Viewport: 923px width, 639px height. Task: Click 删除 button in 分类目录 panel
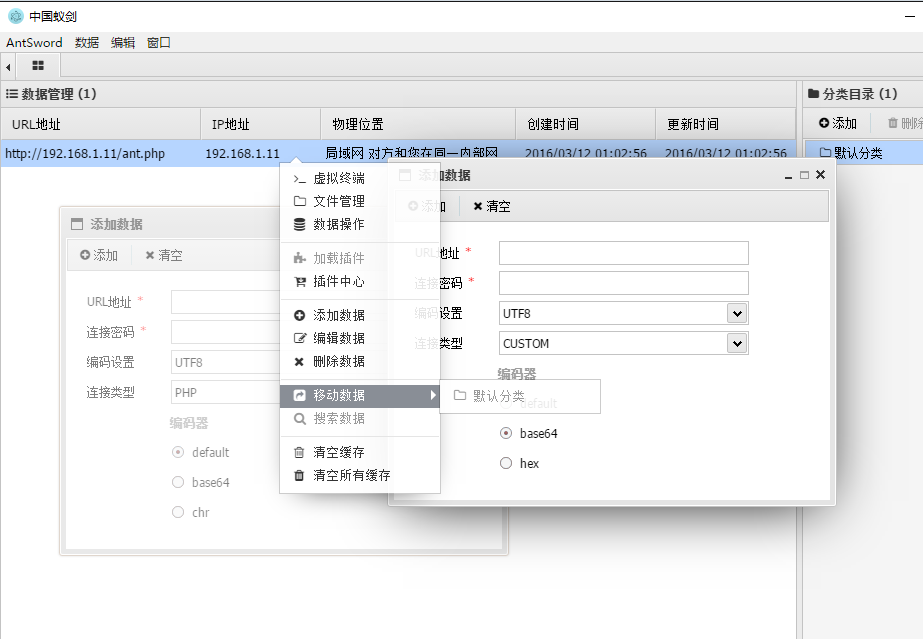(x=905, y=123)
